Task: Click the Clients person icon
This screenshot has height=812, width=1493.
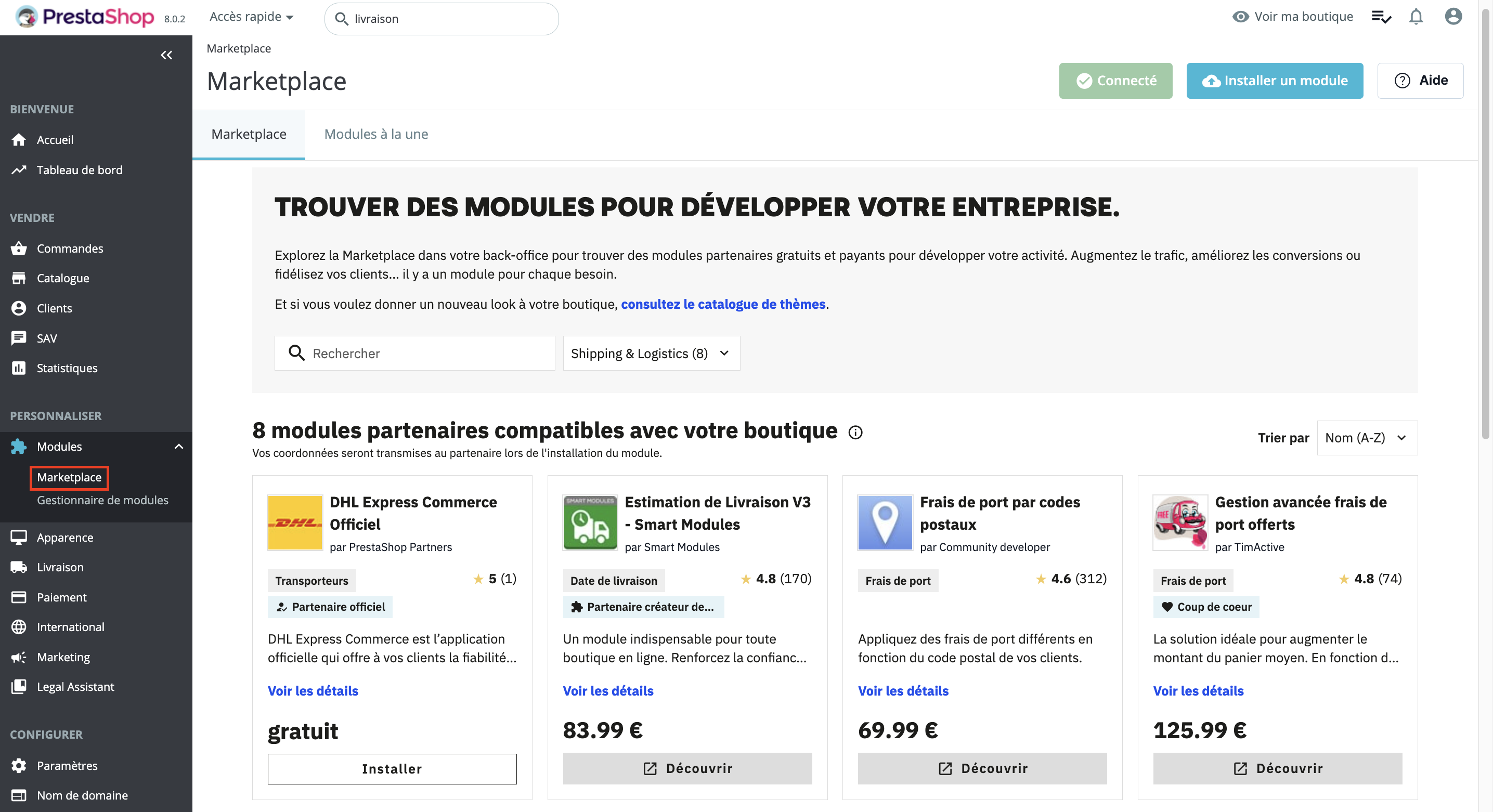Action: (x=19, y=308)
